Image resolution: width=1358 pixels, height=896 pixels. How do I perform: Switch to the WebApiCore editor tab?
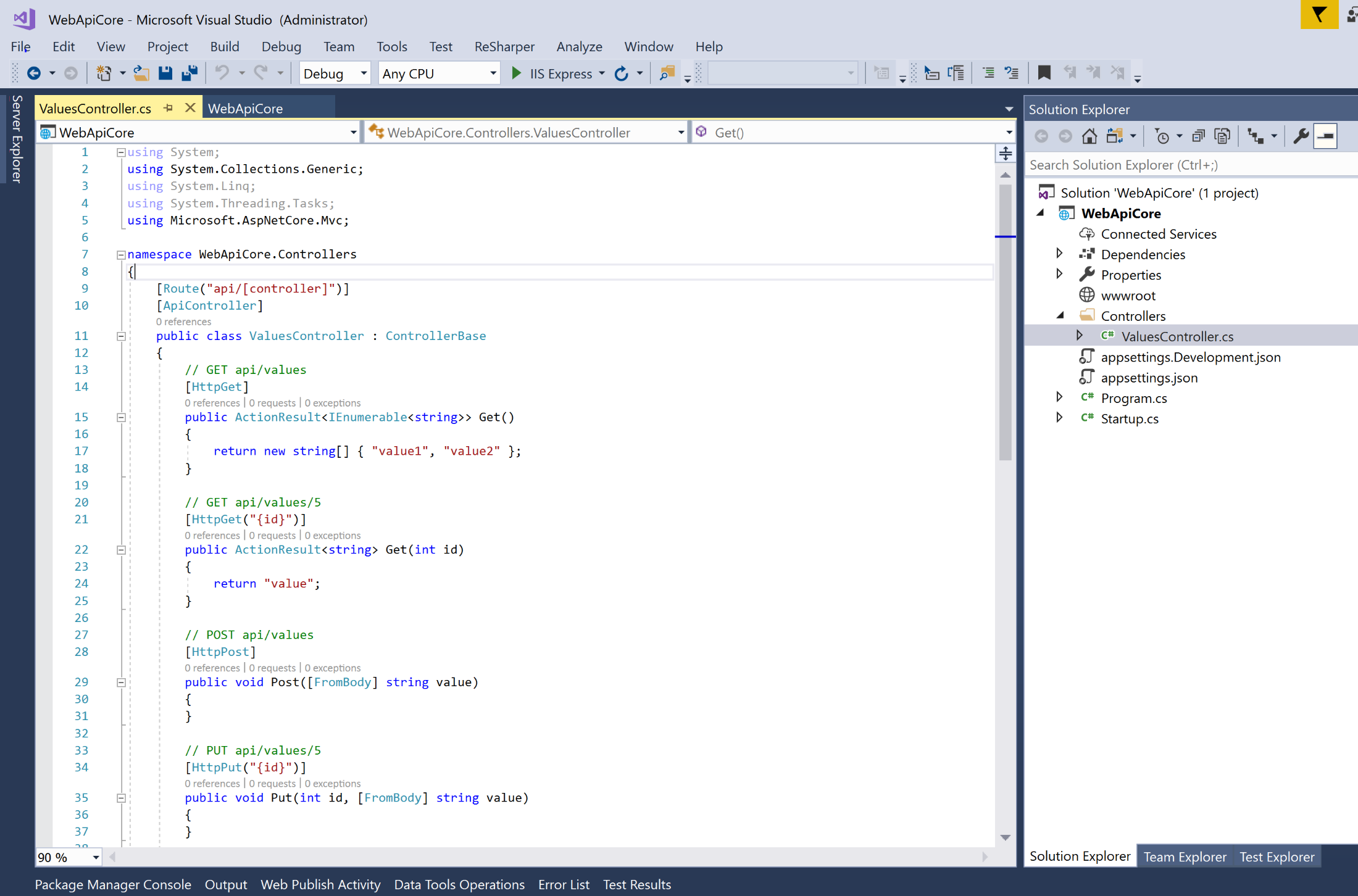pyautogui.click(x=245, y=109)
